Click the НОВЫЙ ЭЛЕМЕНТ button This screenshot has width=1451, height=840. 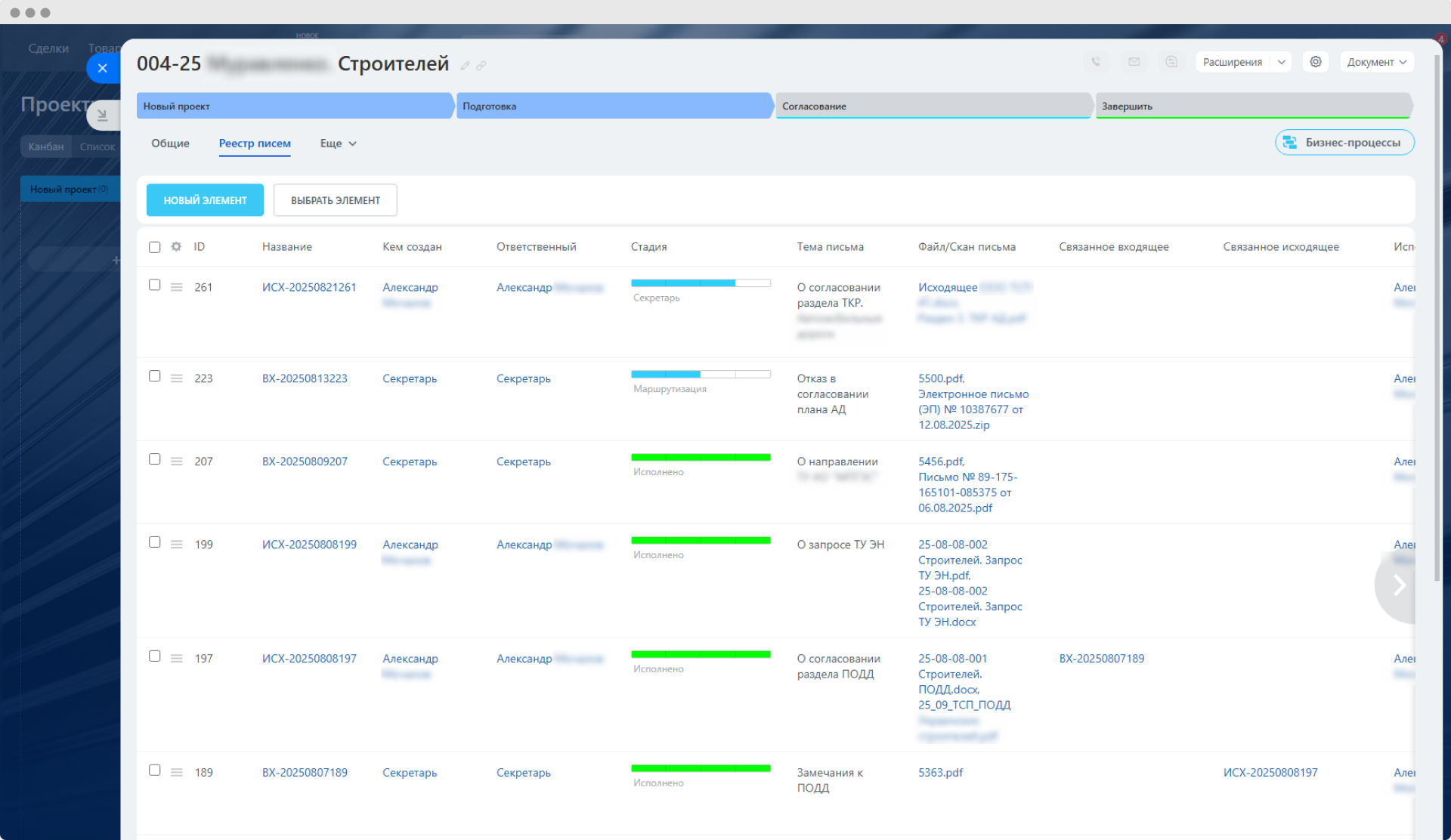(205, 200)
